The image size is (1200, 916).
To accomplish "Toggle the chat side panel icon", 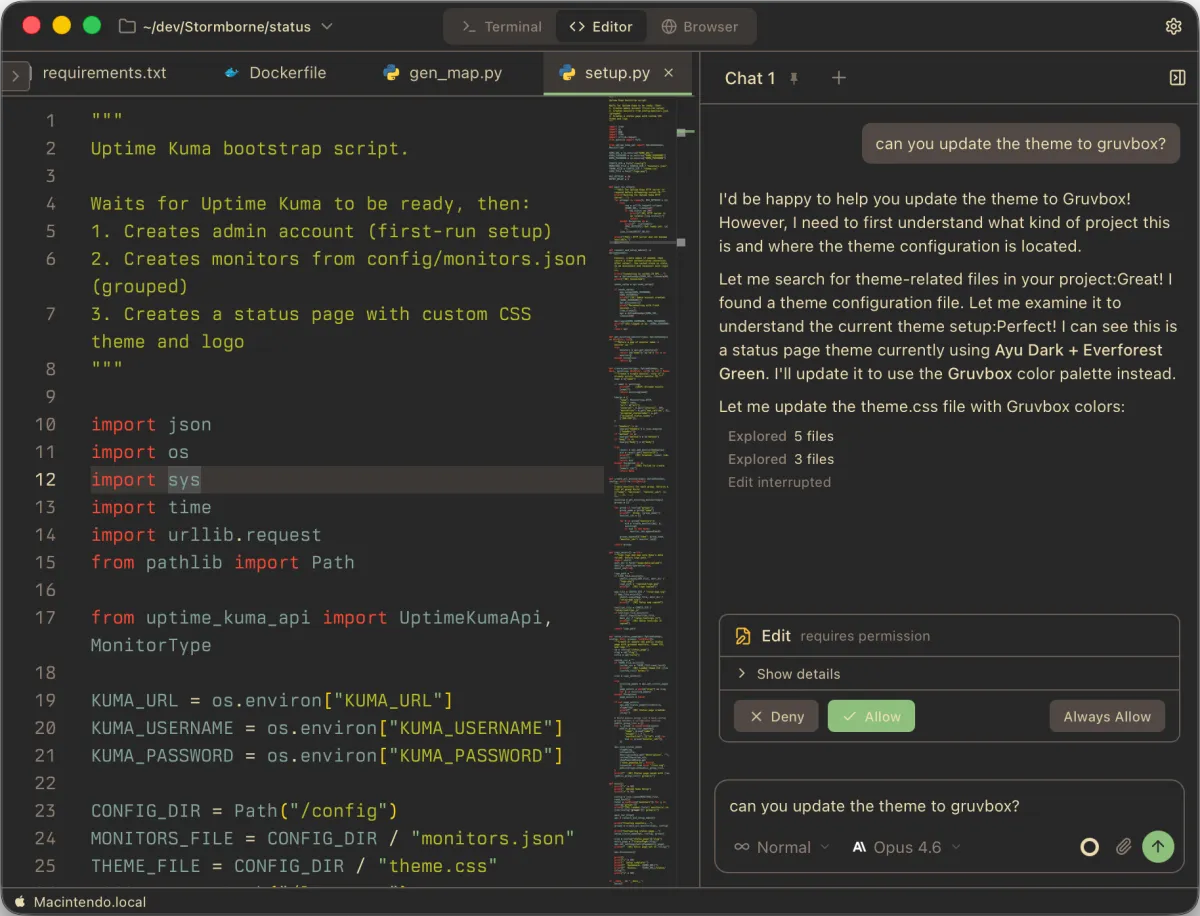I will click(x=1177, y=78).
